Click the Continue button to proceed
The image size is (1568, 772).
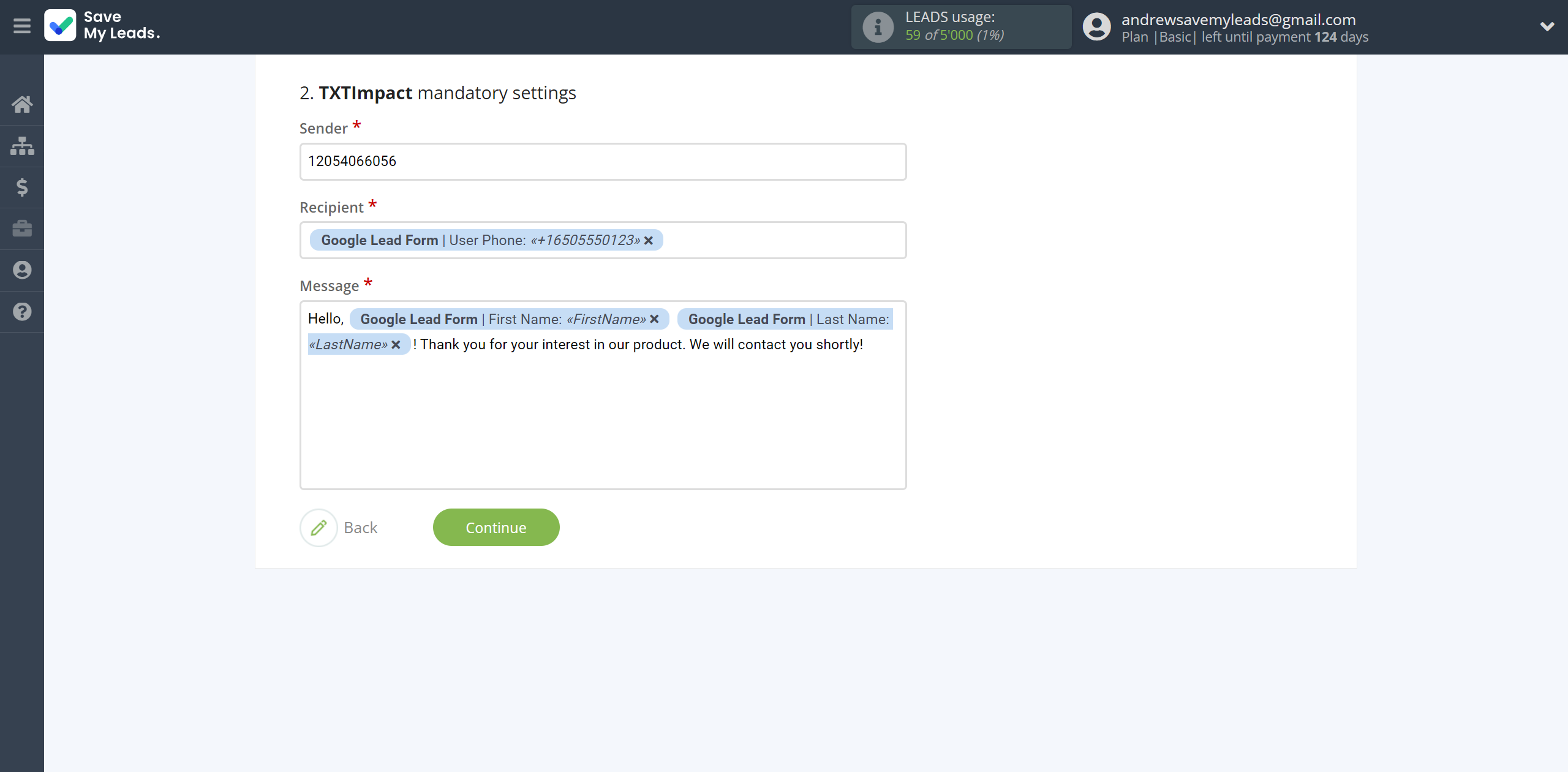495,527
